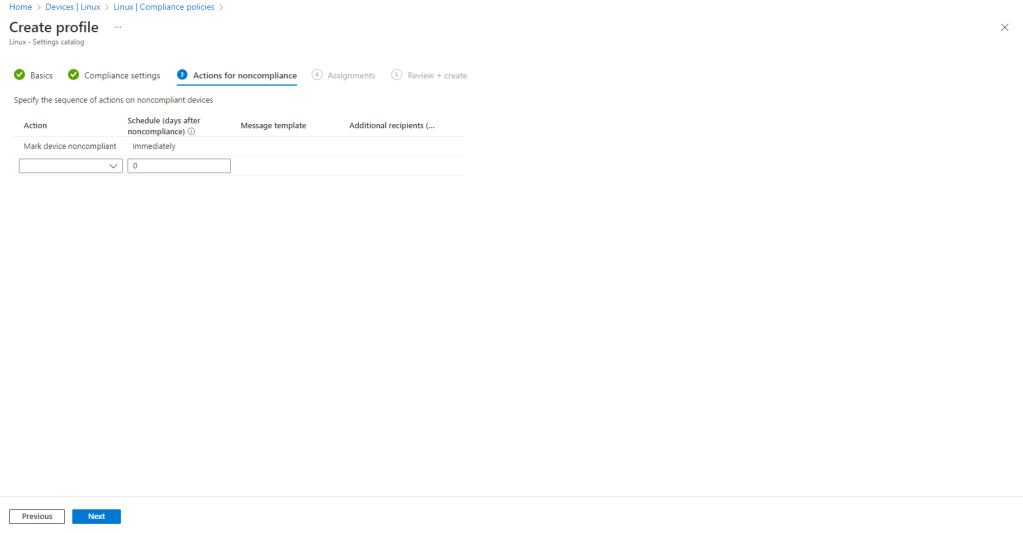The image size is (1023, 533).
Task: Go to the Home breadcrumb
Action: point(20,7)
